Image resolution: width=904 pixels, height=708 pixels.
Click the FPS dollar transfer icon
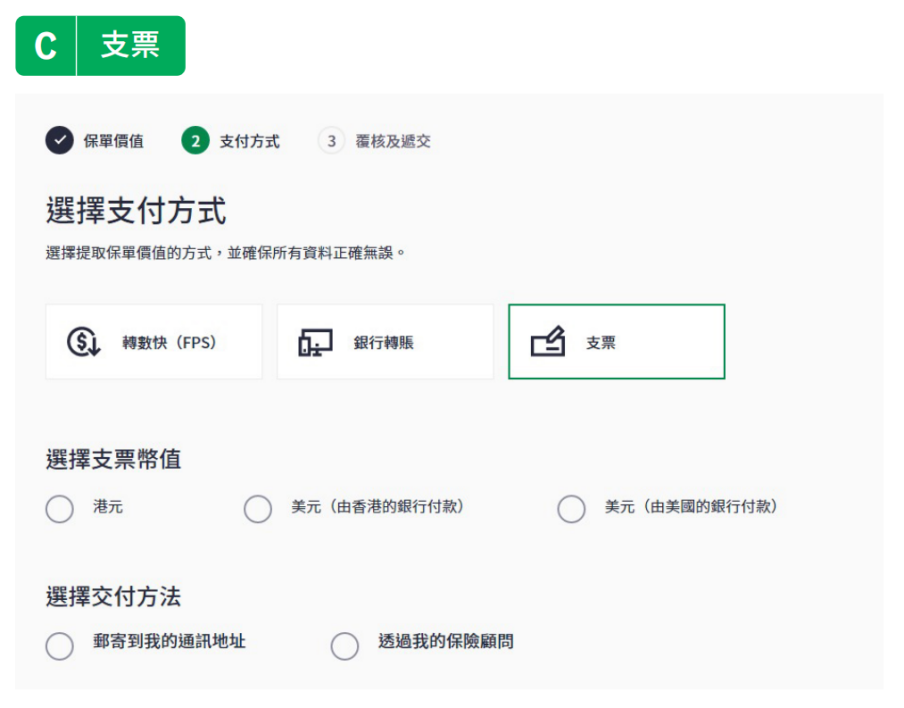click(x=83, y=342)
